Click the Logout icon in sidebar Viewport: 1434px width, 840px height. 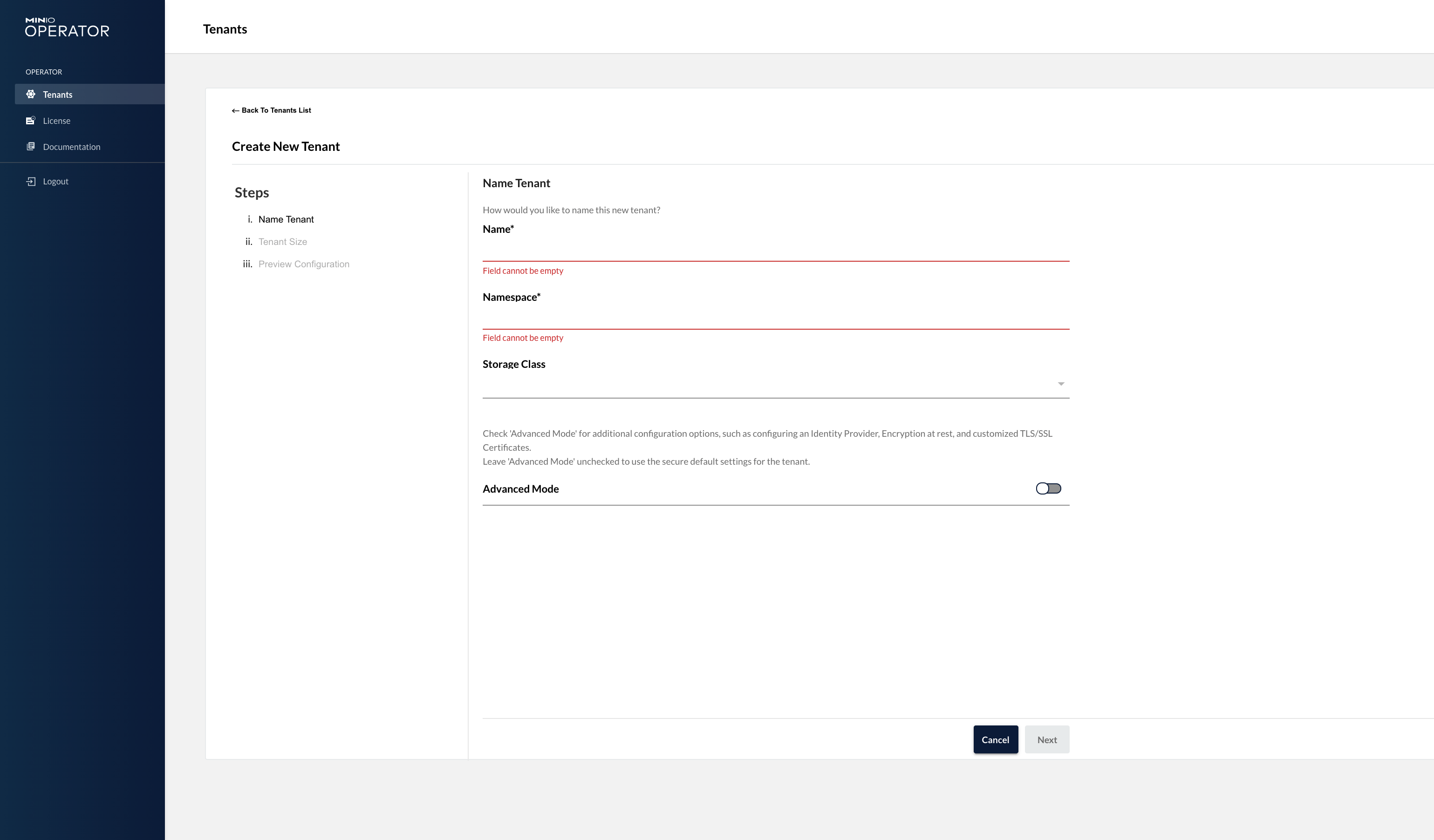(31, 182)
